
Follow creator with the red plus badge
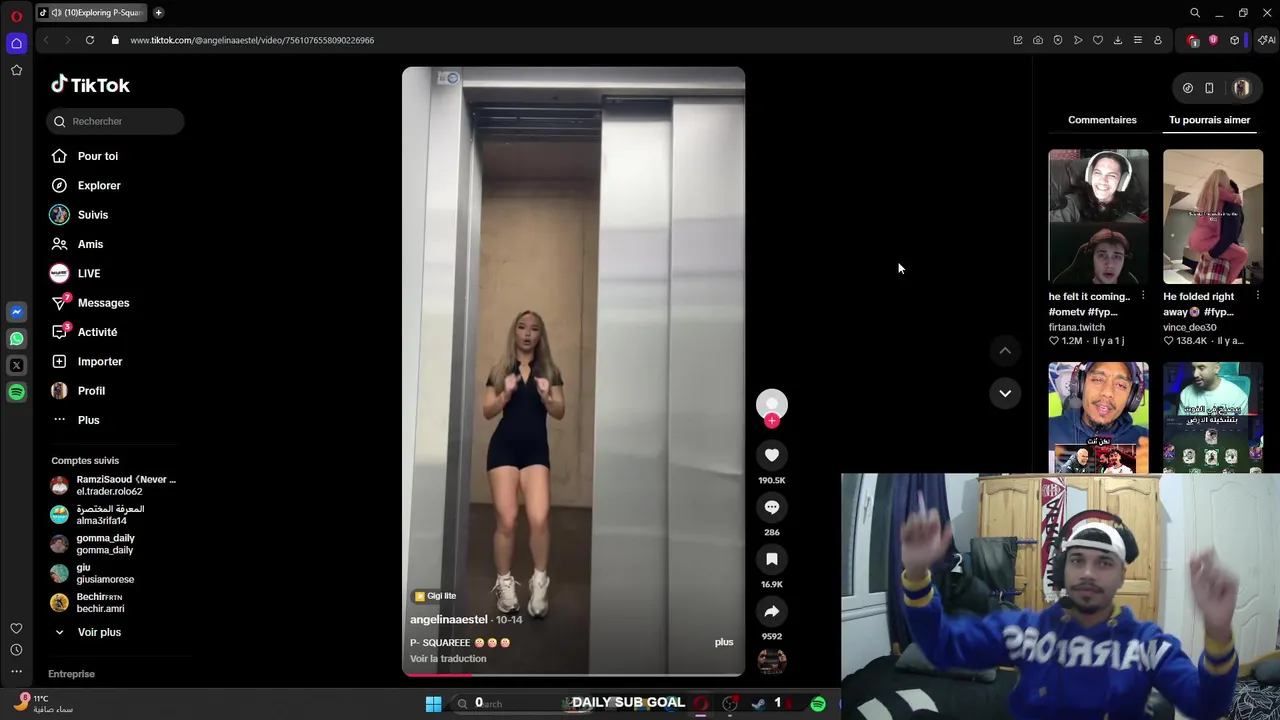click(x=772, y=421)
